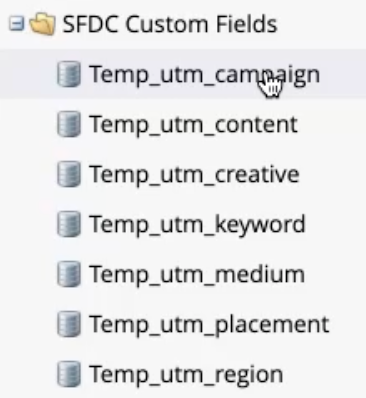Select the Temp_utm_keyword field label
Screen dimensions: 366x398
[197, 225]
